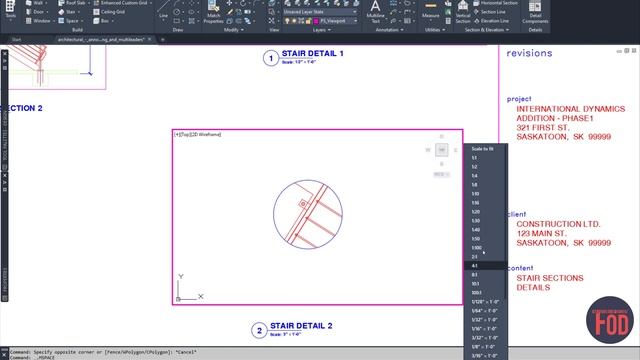Click the CONSTRUCTION LTD. client text
The width and height of the screenshot is (640, 360).
tap(558, 224)
